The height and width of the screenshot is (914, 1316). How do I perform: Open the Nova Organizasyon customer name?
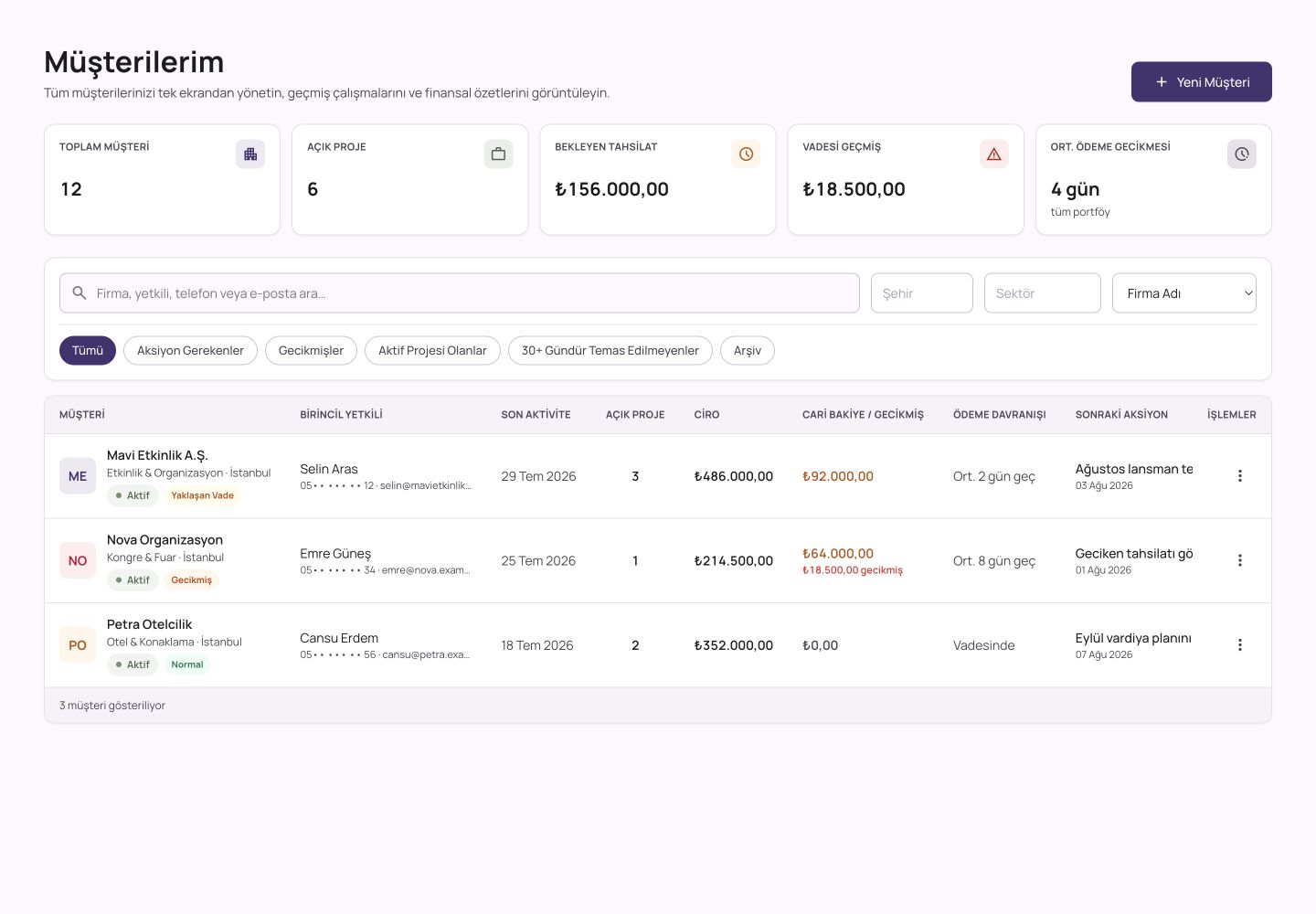[164, 540]
